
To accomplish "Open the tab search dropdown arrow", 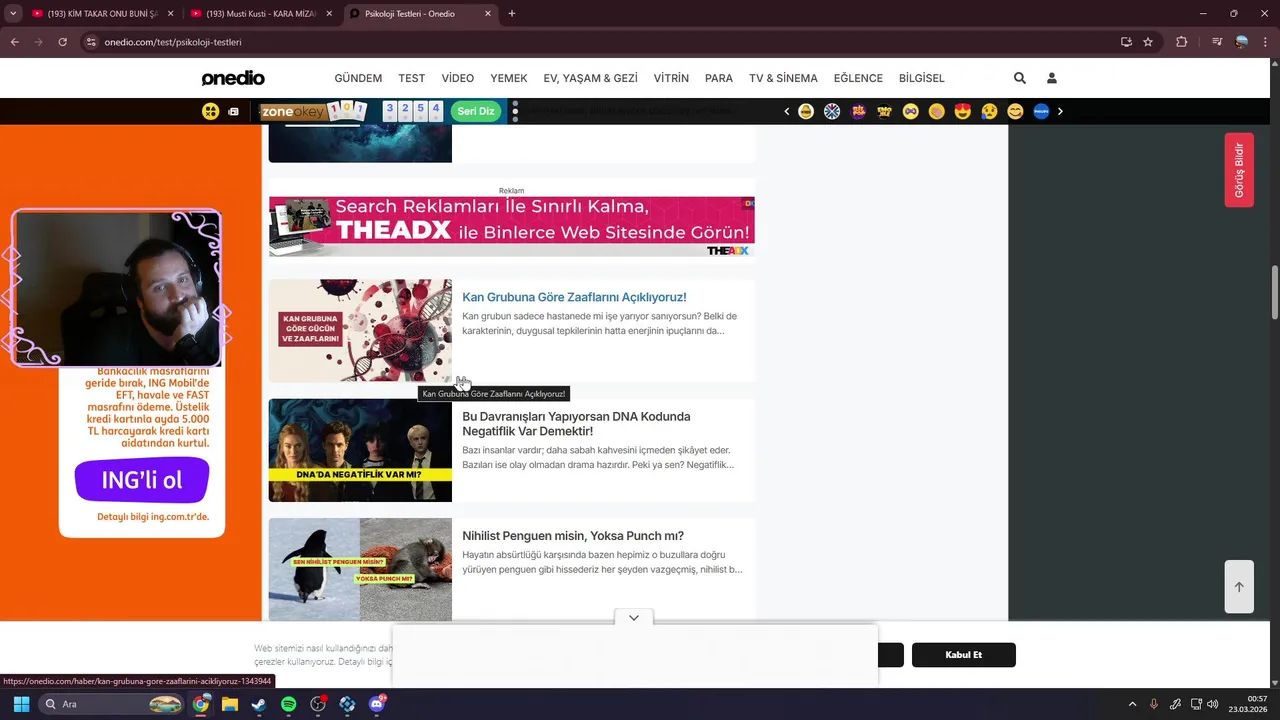I will [x=13, y=14].
